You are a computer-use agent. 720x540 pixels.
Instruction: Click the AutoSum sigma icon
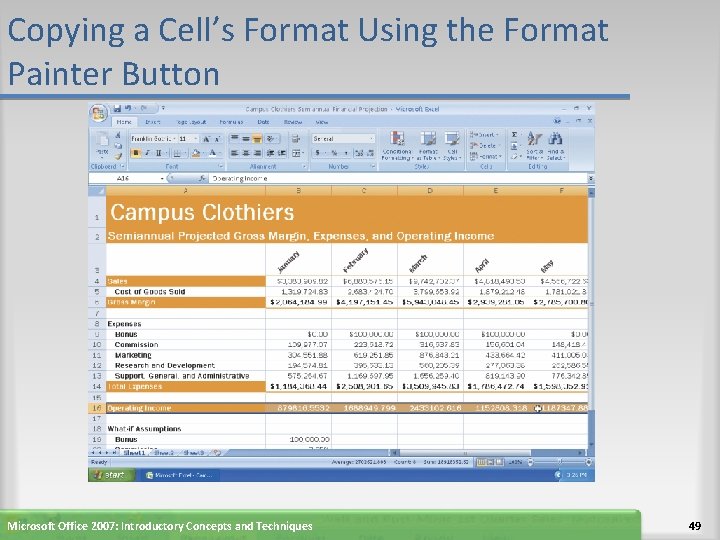tap(514, 135)
